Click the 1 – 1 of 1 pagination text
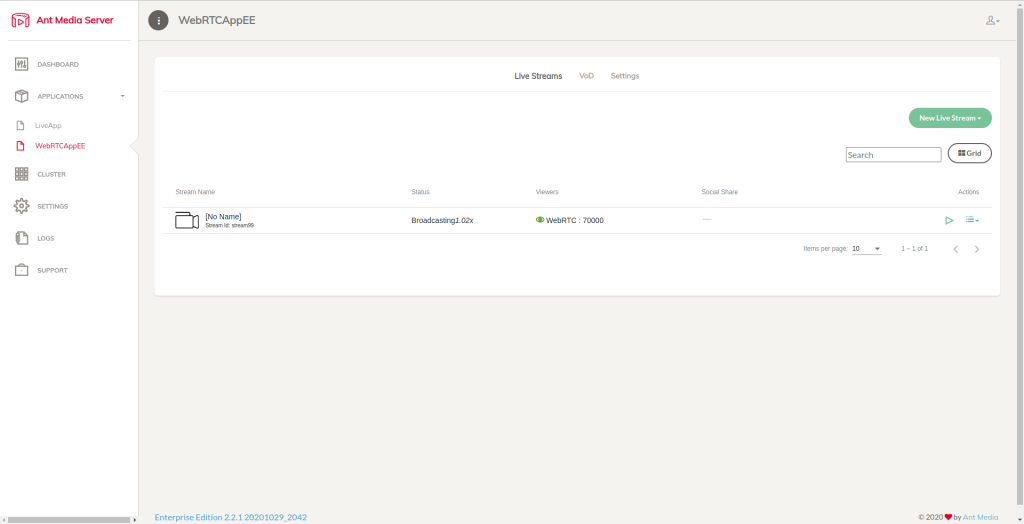This screenshot has width=1024, height=524. (x=914, y=249)
